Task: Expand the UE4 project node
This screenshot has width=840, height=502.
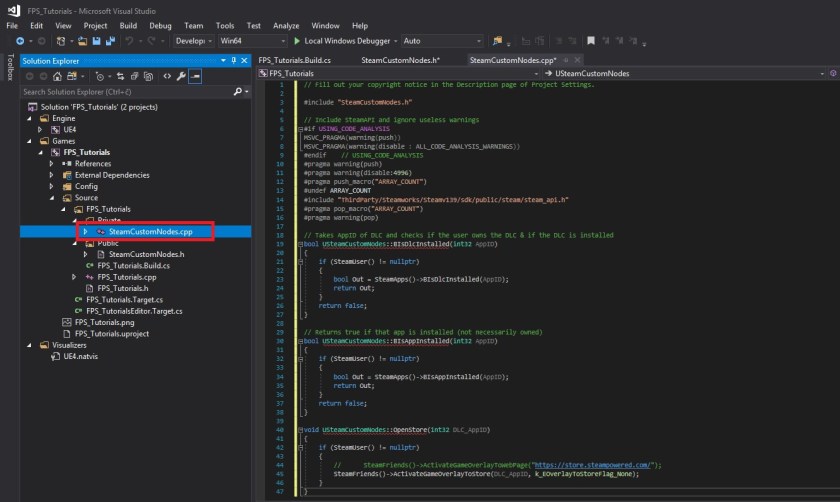Action: pos(40,130)
